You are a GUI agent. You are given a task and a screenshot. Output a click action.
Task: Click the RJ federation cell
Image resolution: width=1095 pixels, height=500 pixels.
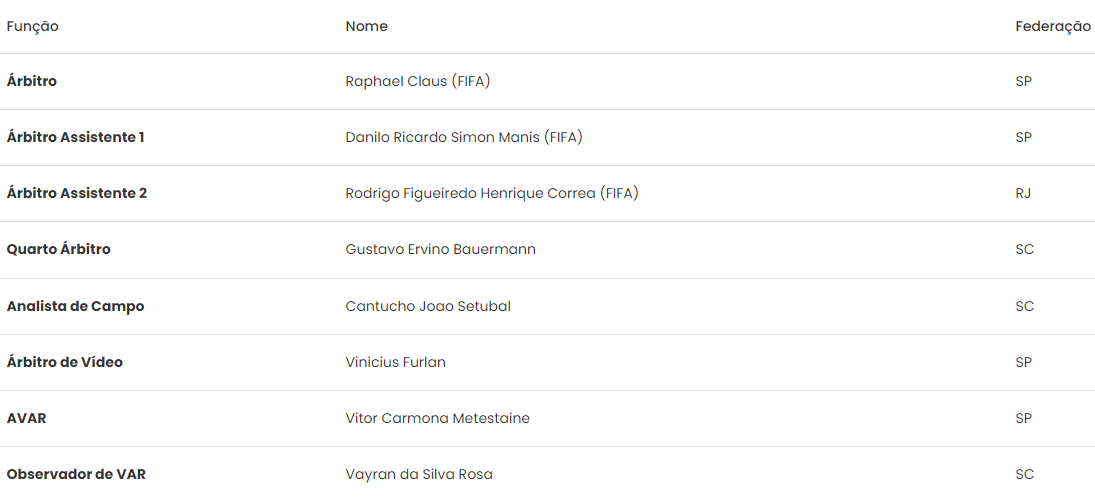point(1023,193)
